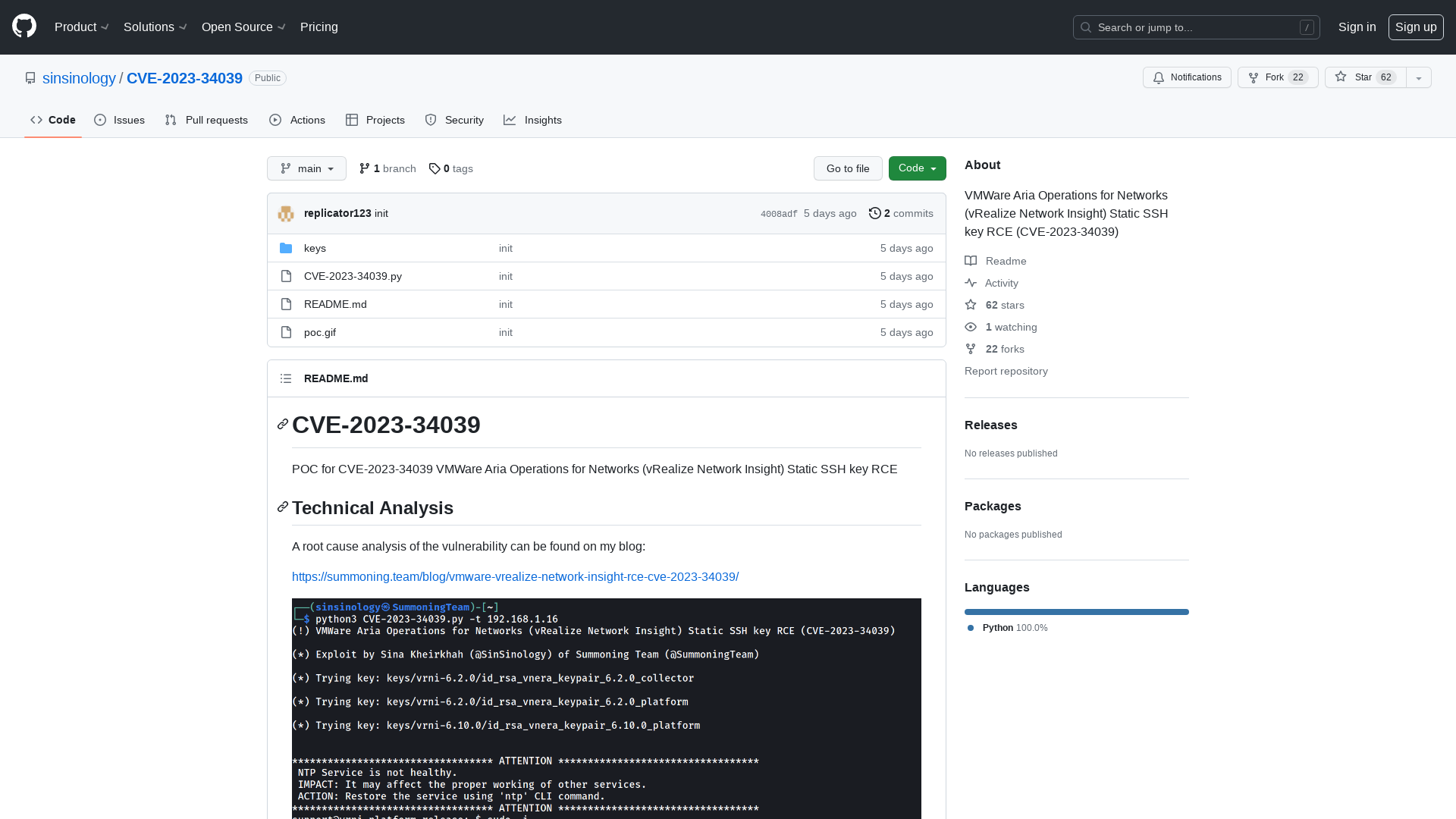Click the README.md anchor link
Screen dimensions: 1456x819
(x=336, y=378)
